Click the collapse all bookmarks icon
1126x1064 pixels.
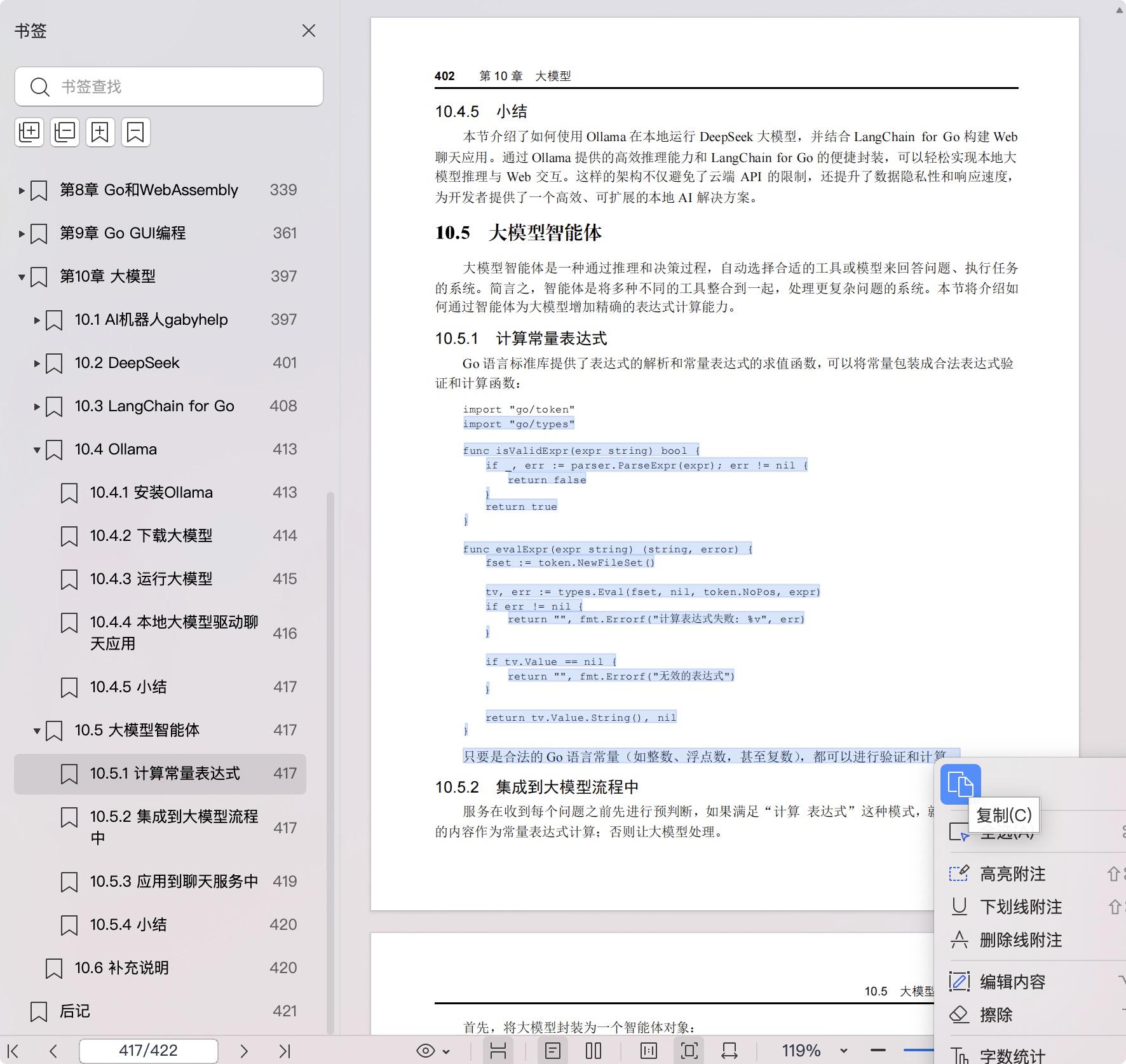tap(65, 132)
